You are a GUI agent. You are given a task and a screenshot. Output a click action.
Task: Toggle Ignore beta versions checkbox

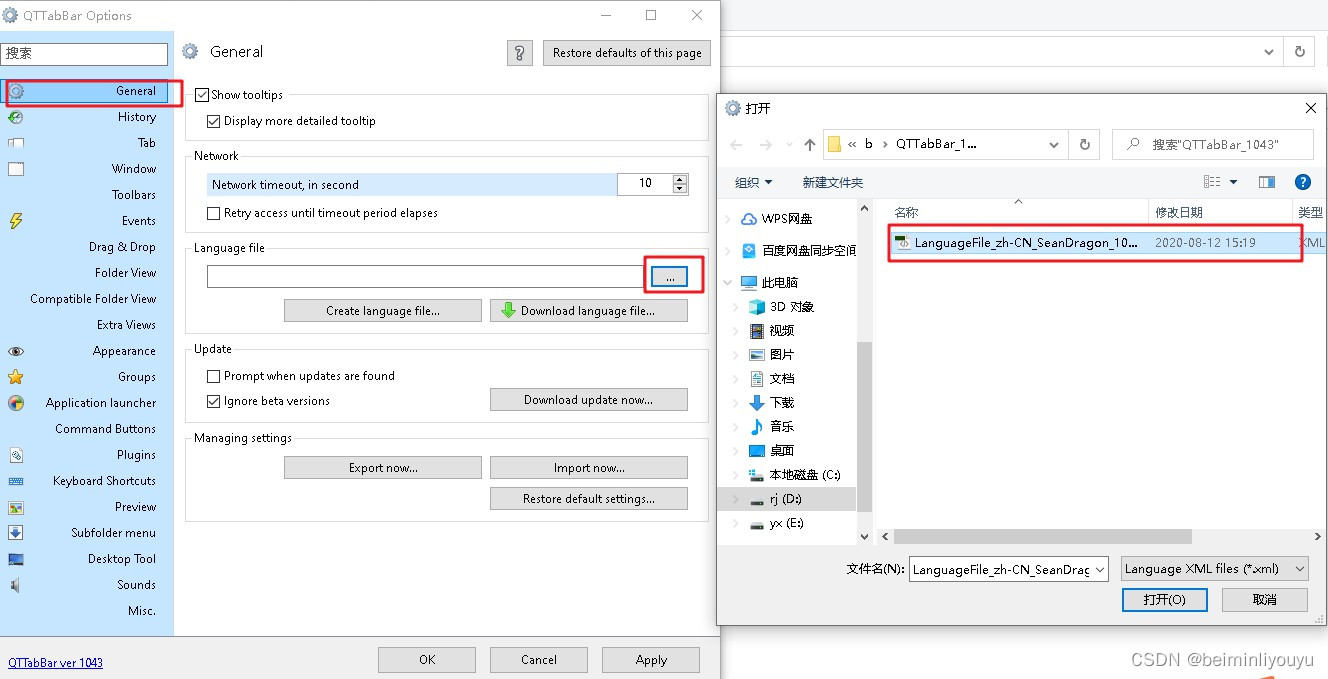point(213,401)
